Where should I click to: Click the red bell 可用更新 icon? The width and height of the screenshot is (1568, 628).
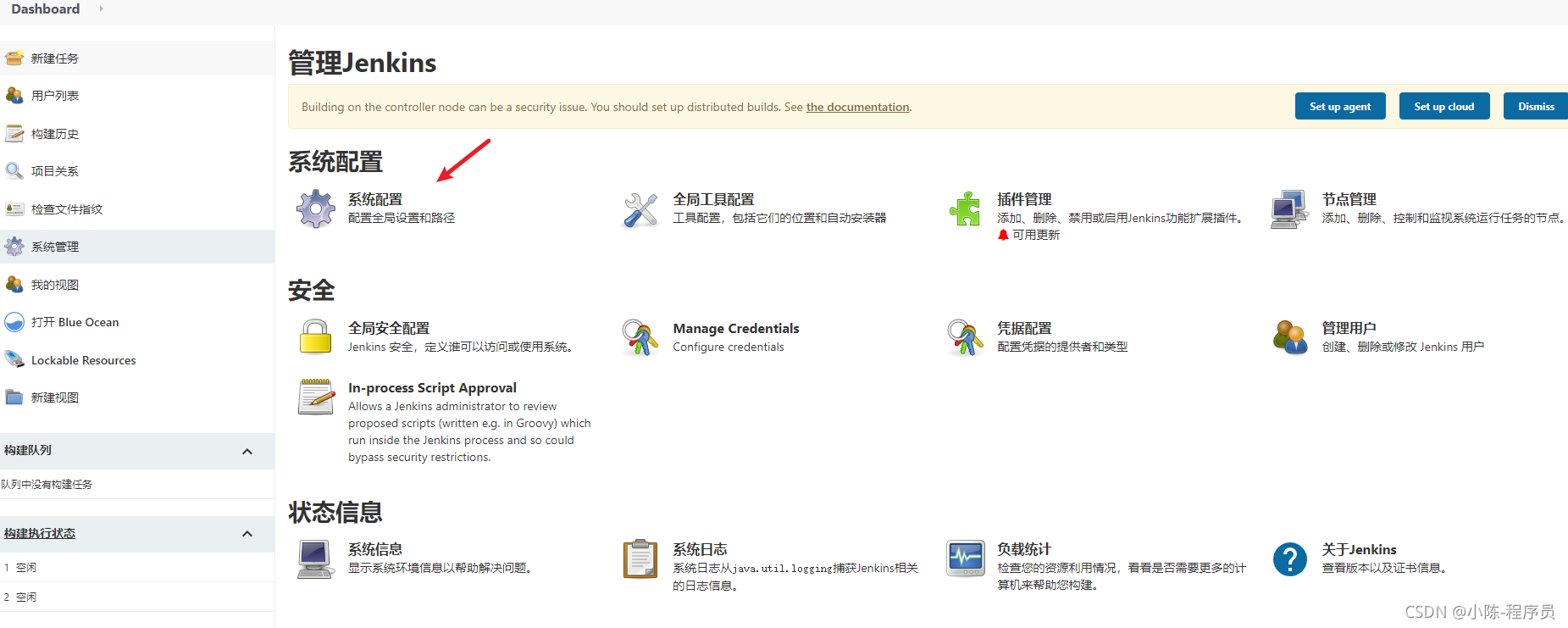pyautogui.click(x=1004, y=235)
